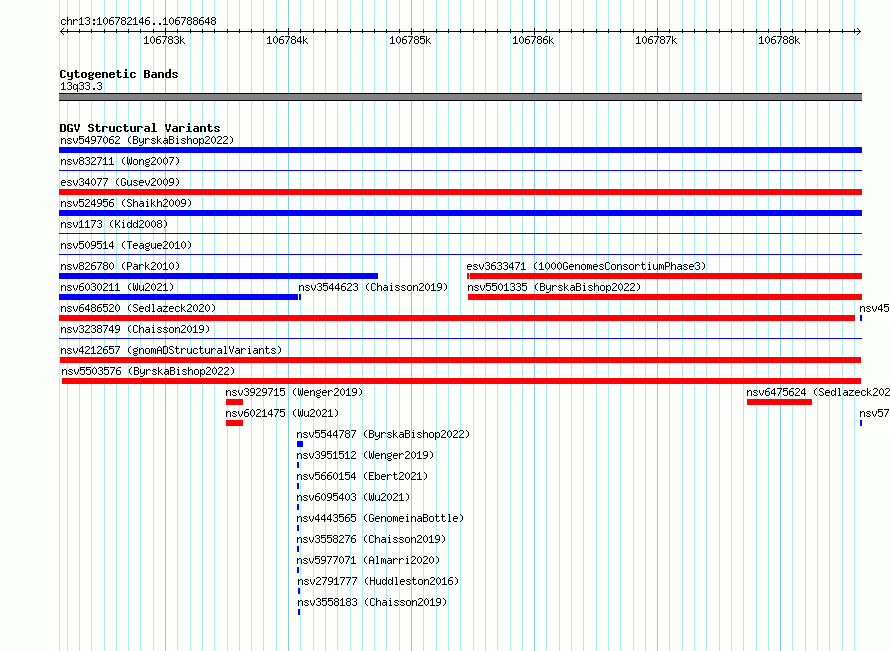Click the left arrow of the ruler

pos(62,31)
